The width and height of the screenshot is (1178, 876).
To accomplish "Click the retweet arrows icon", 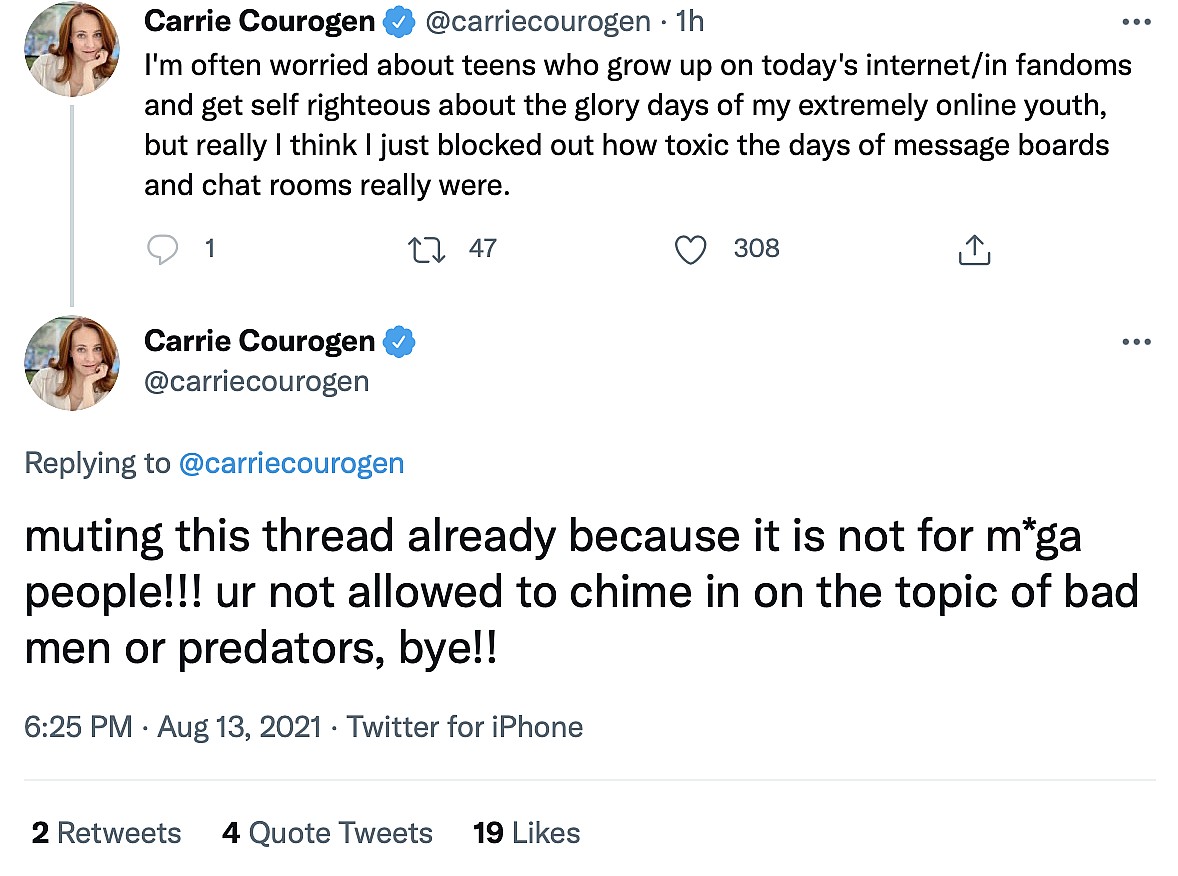I will [x=427, y=249].
